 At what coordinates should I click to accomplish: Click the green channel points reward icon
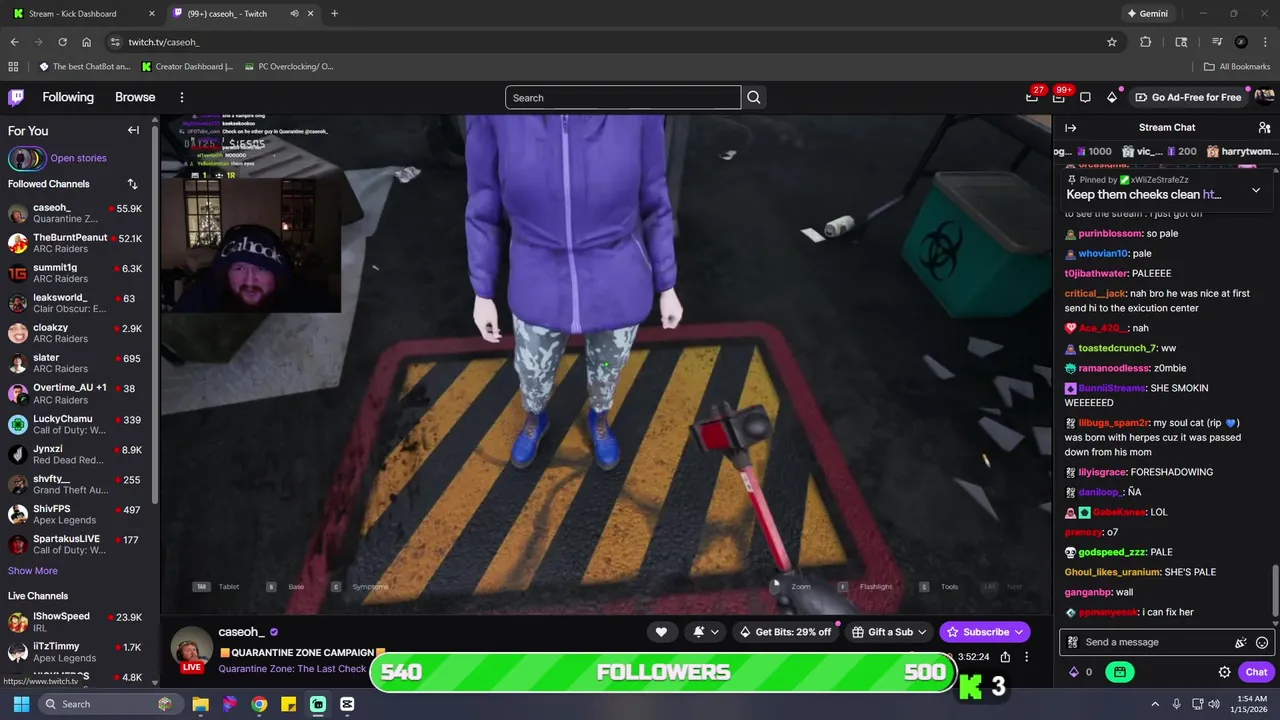coord(1119,672)
